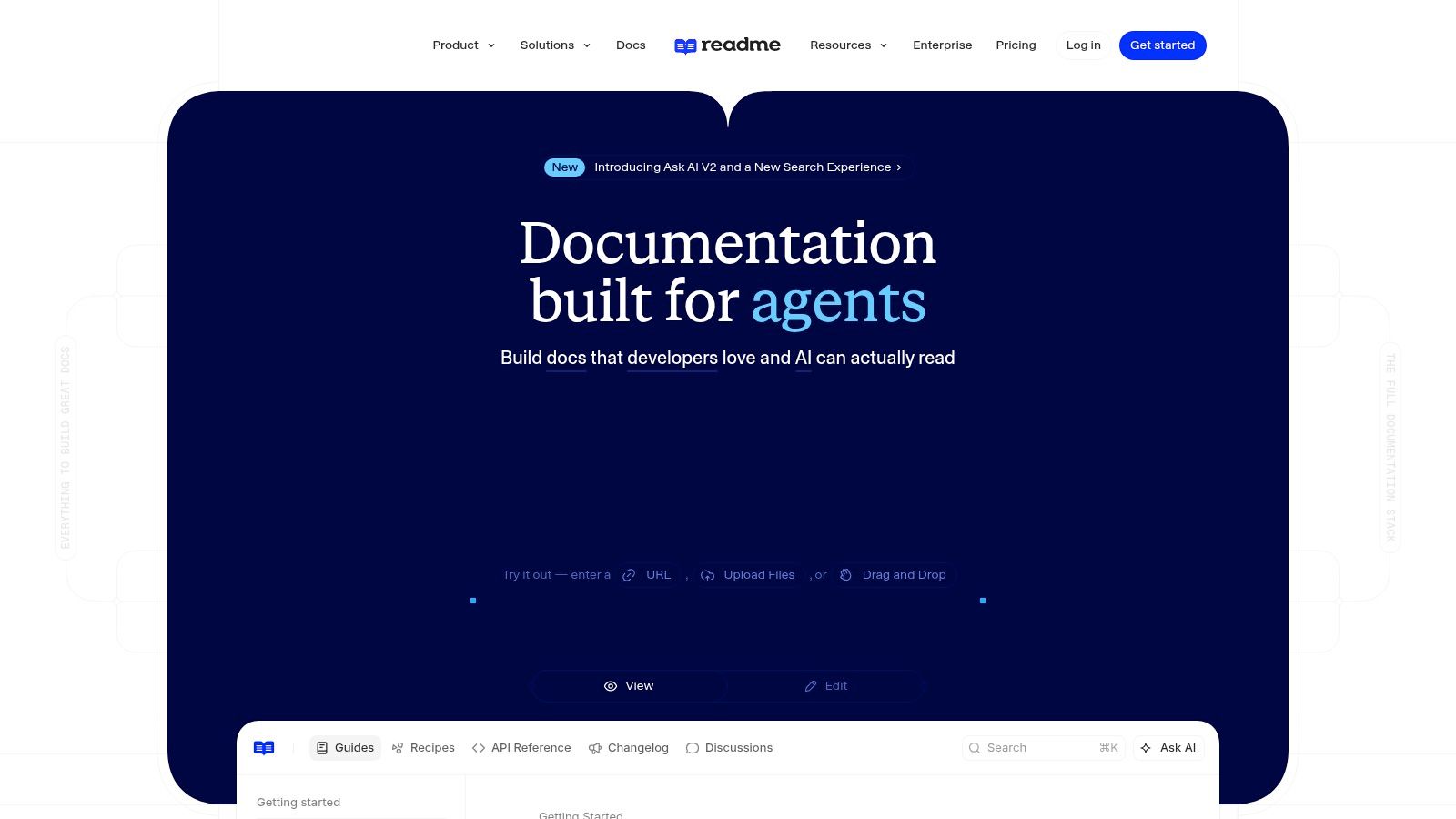This screenshot has height=819, width=1456.
Task: Click the megaphone Changelog icon
Action: (595, 748)
